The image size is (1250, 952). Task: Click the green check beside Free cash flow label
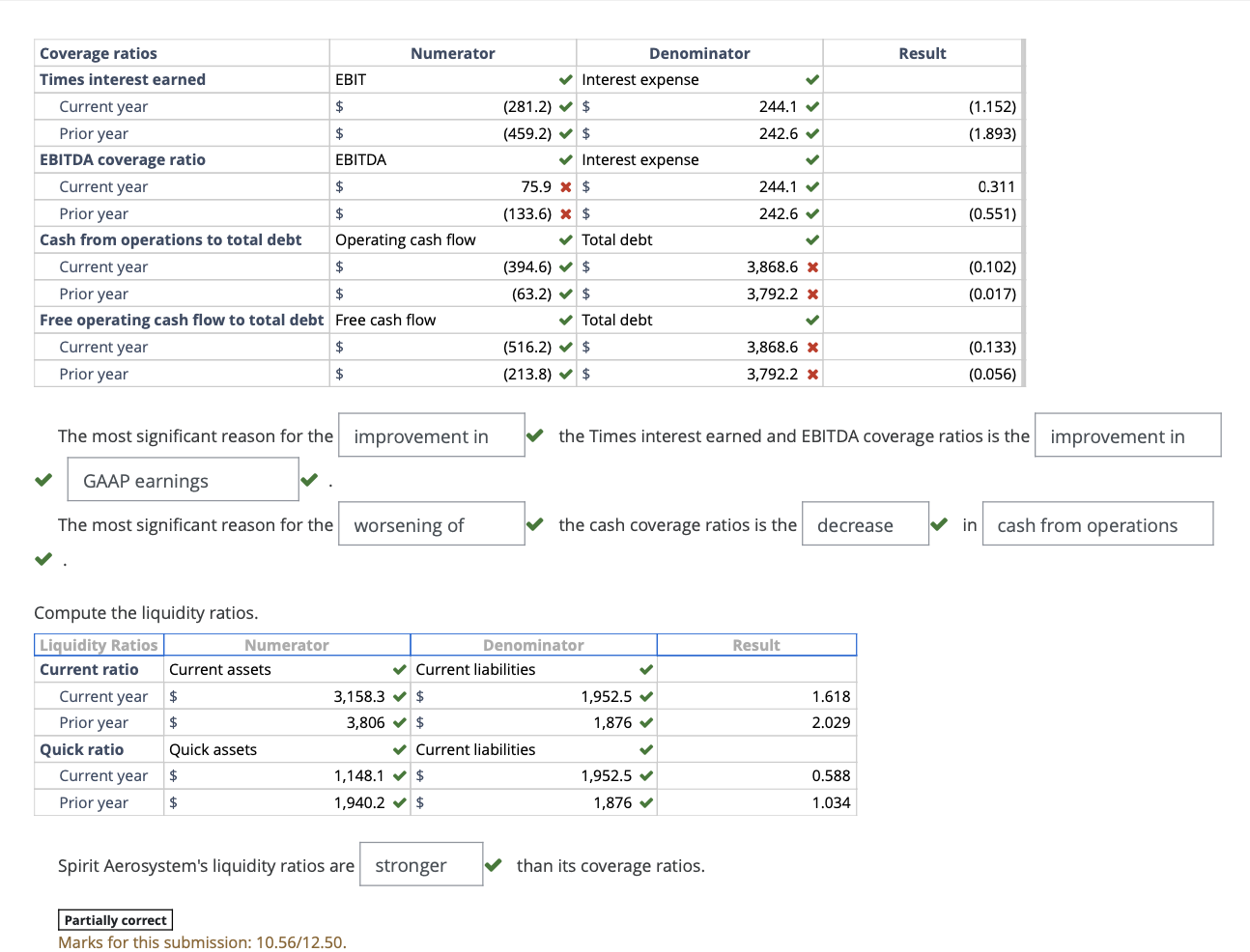click(x=565, y=321)
